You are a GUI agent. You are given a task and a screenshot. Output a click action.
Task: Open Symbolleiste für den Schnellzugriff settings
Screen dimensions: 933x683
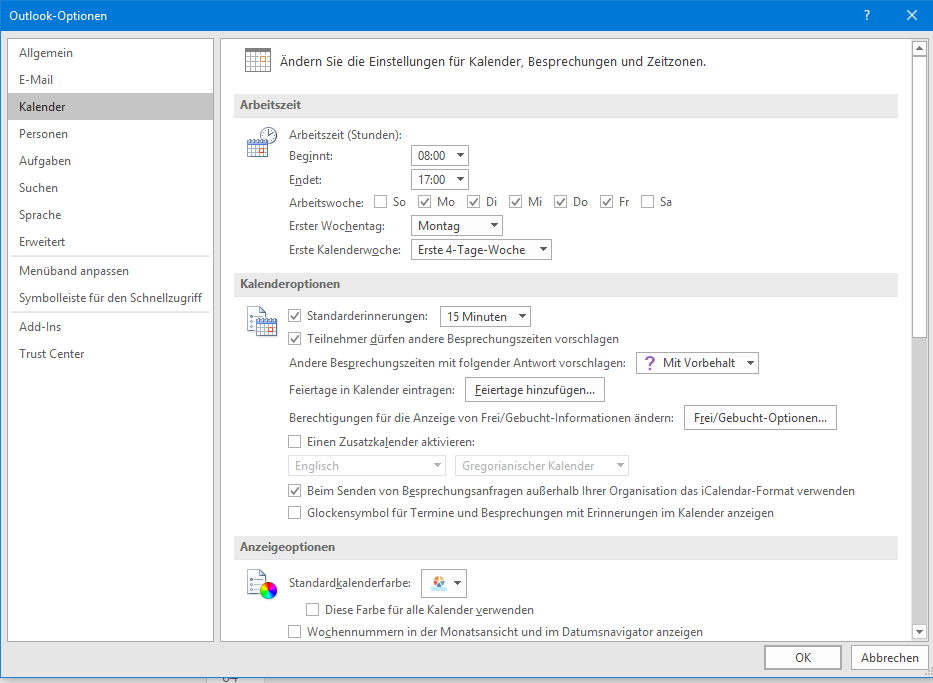point(111,297)
